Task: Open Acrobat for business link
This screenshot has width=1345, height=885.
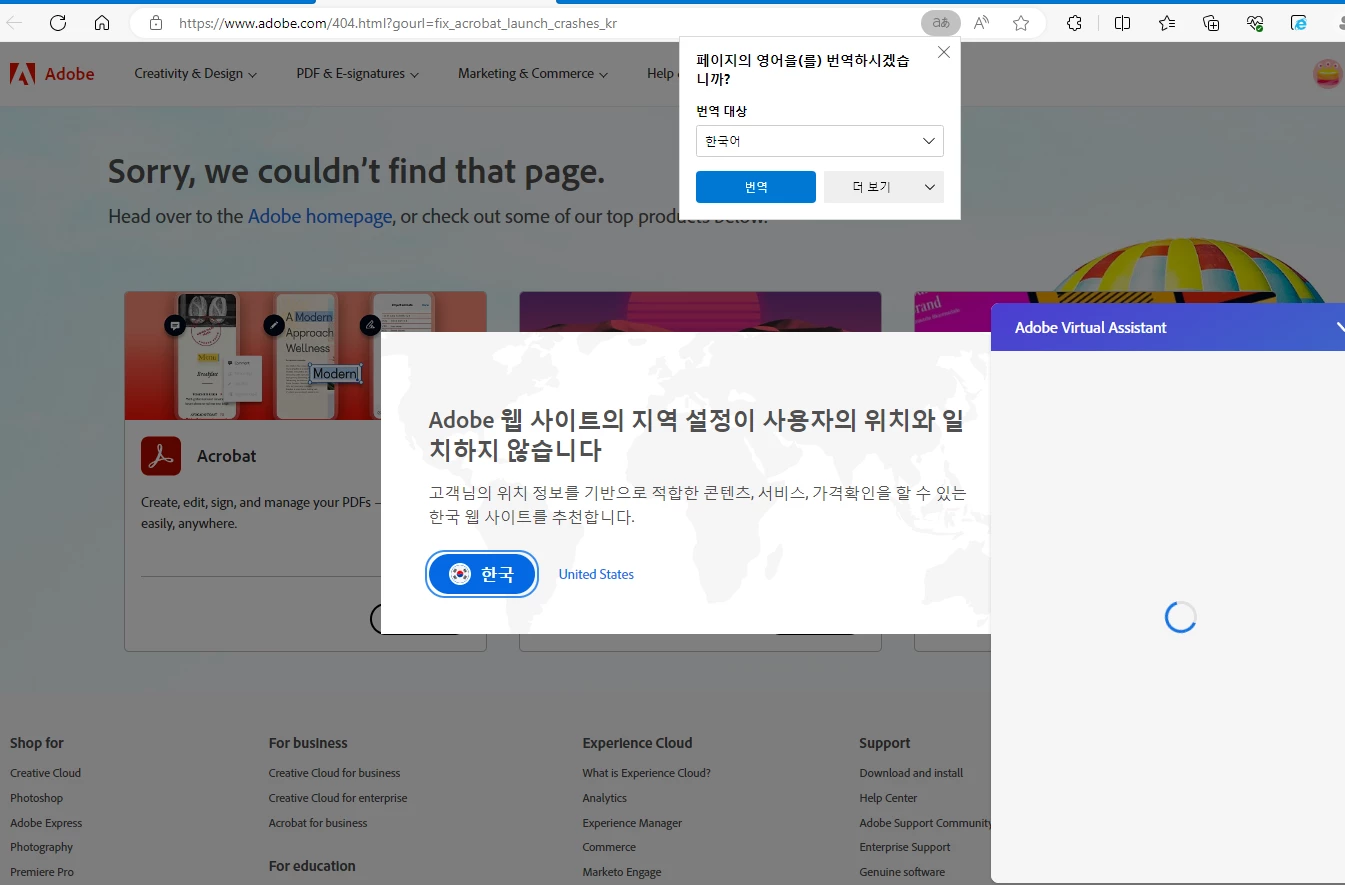Action: coord(318,823)
